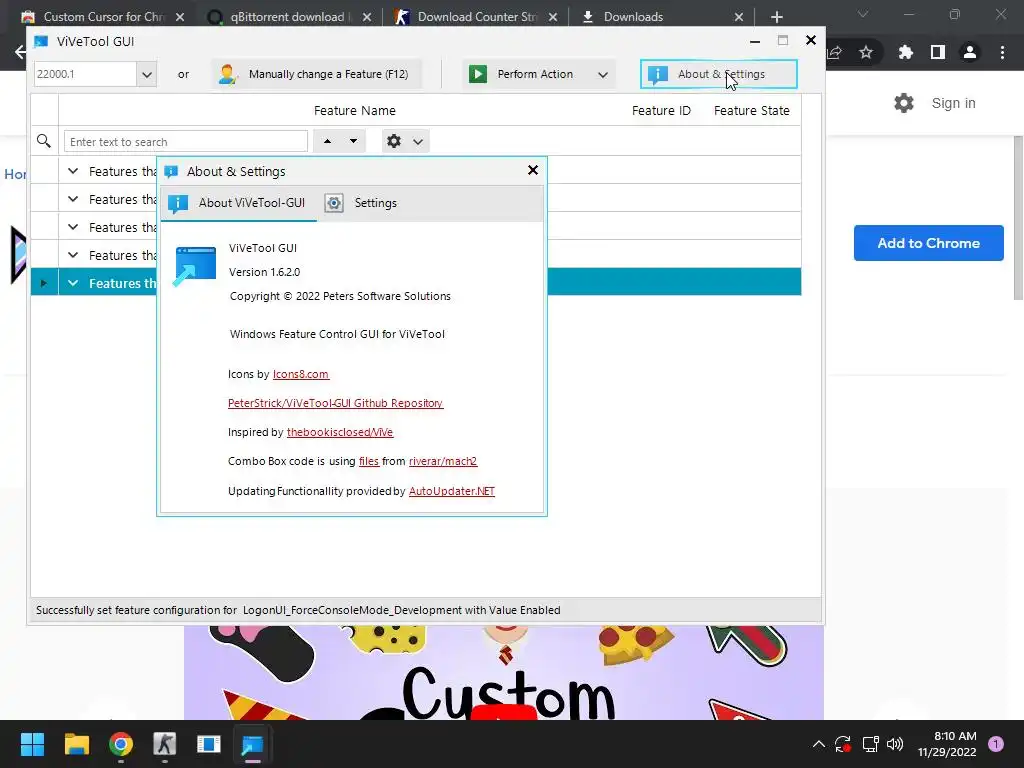Click the green Perform Action play icon
The height and width of the screenshot is (768, 1024).
(x=478, y=74)
